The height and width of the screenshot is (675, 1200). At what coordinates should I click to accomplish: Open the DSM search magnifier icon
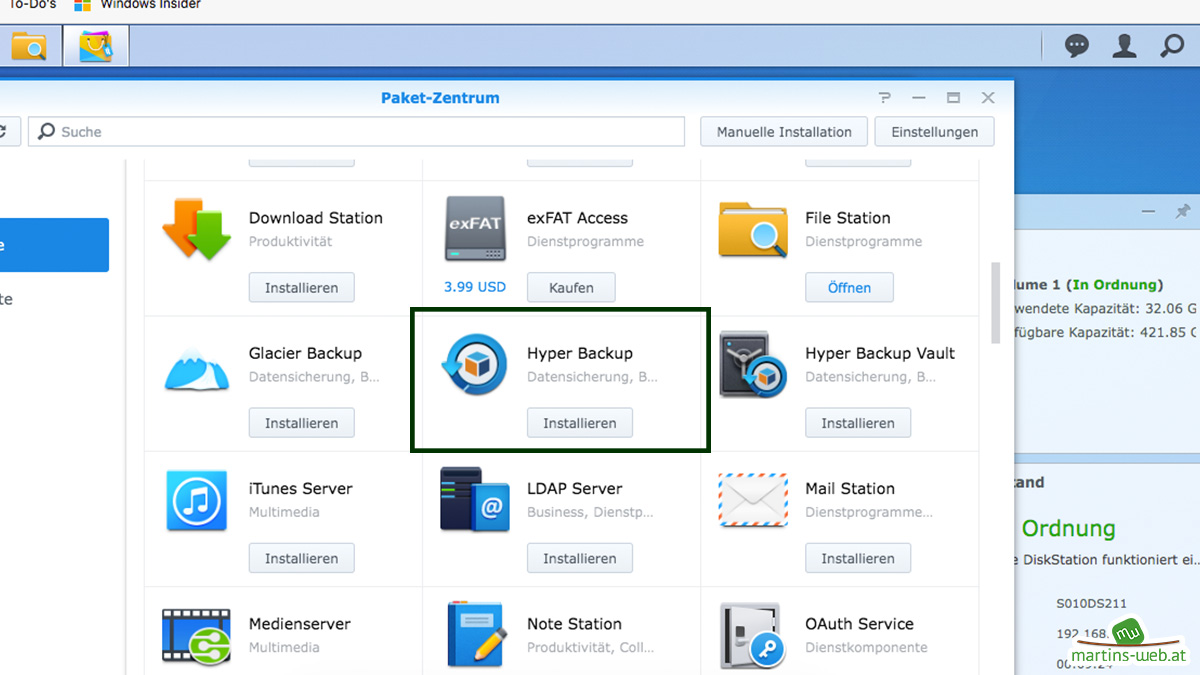coord(1172,46)
